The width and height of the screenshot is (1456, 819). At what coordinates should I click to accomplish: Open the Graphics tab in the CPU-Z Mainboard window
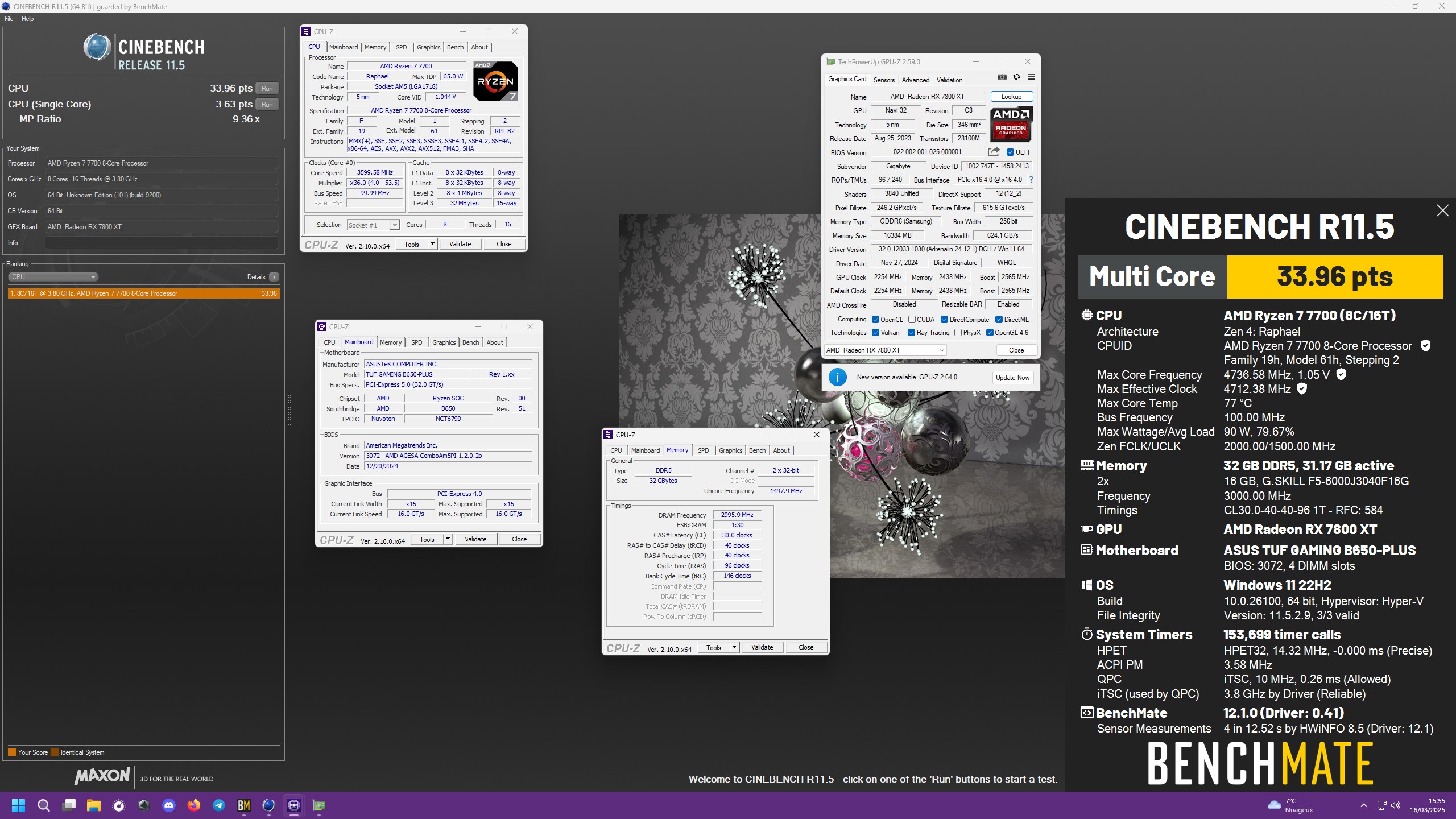tap(444, 342)
